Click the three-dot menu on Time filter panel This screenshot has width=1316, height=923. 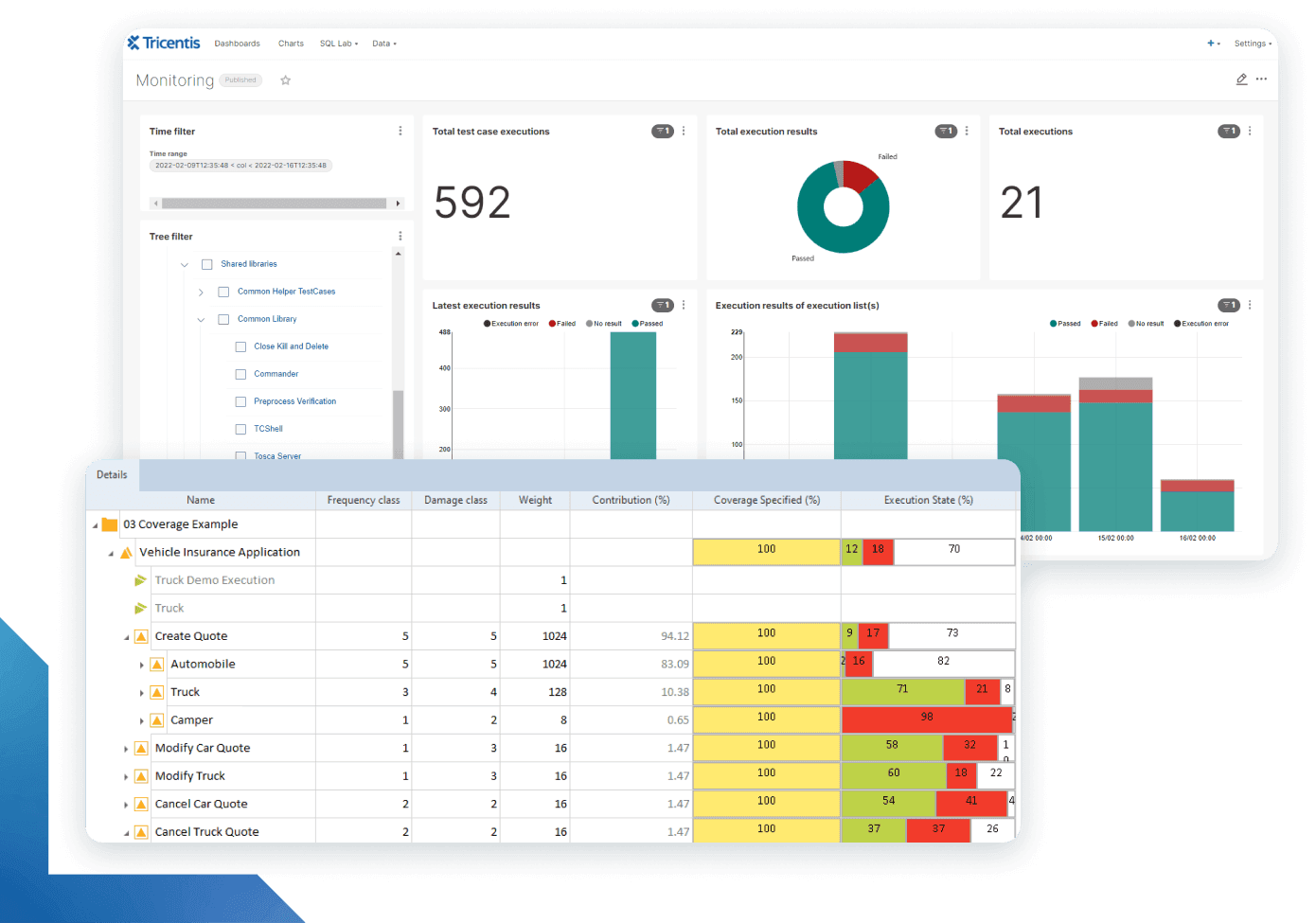400,131
